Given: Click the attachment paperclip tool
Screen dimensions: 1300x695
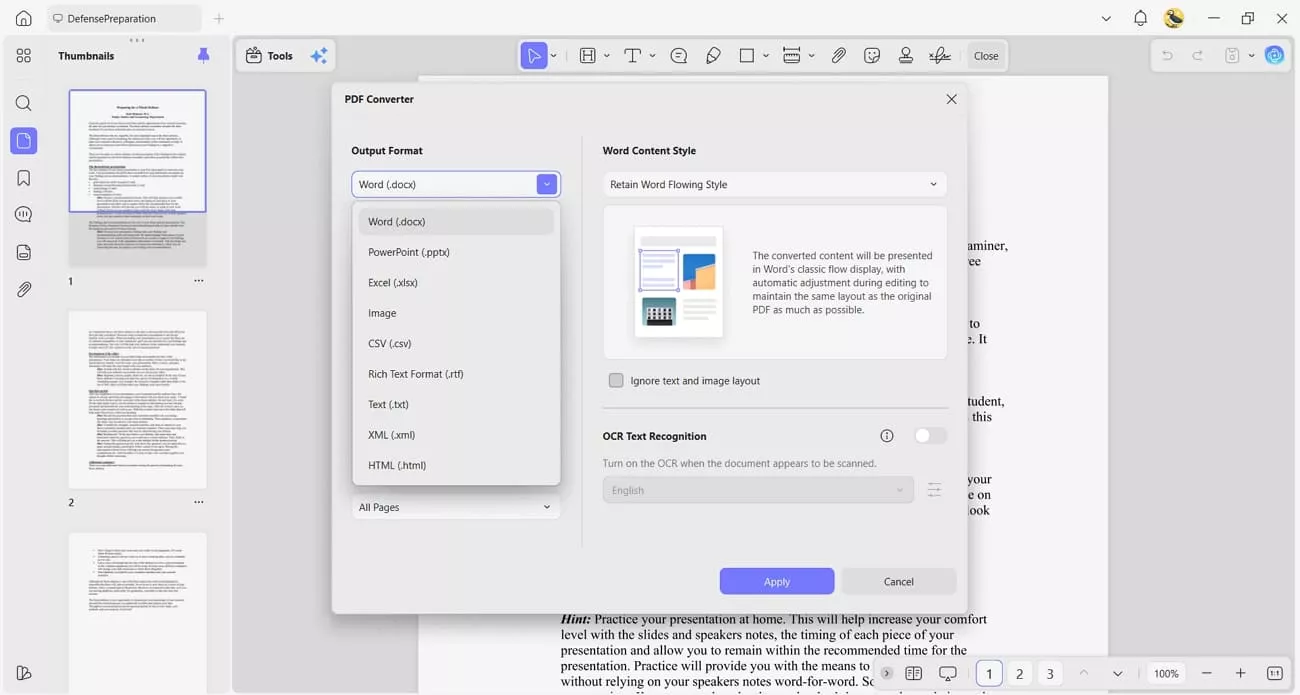Looking at the screenshot, I should tap(839, 55).
